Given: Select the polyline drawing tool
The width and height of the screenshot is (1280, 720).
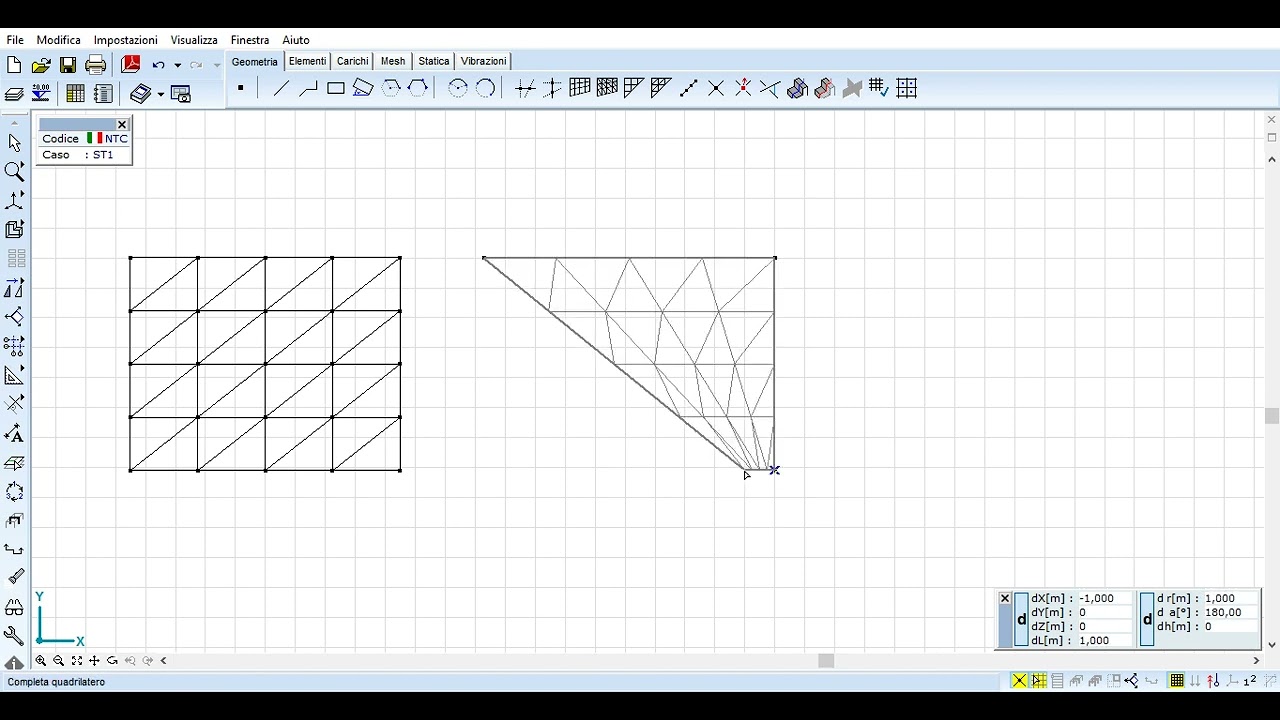Looking at the screenshot, I should point(308,88).
